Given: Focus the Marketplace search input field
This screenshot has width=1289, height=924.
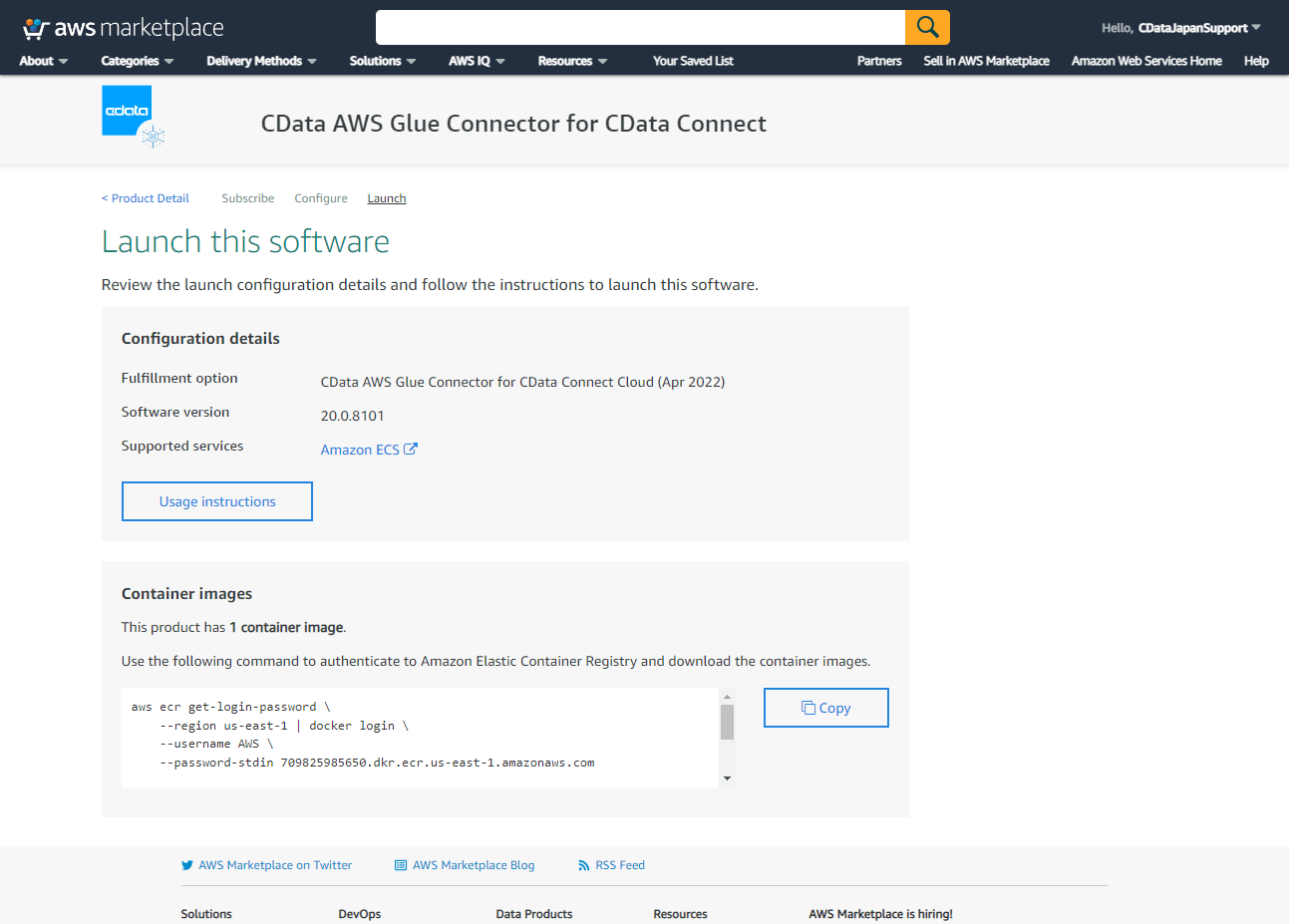Looking at the screenshot, I should coord(640,28).
